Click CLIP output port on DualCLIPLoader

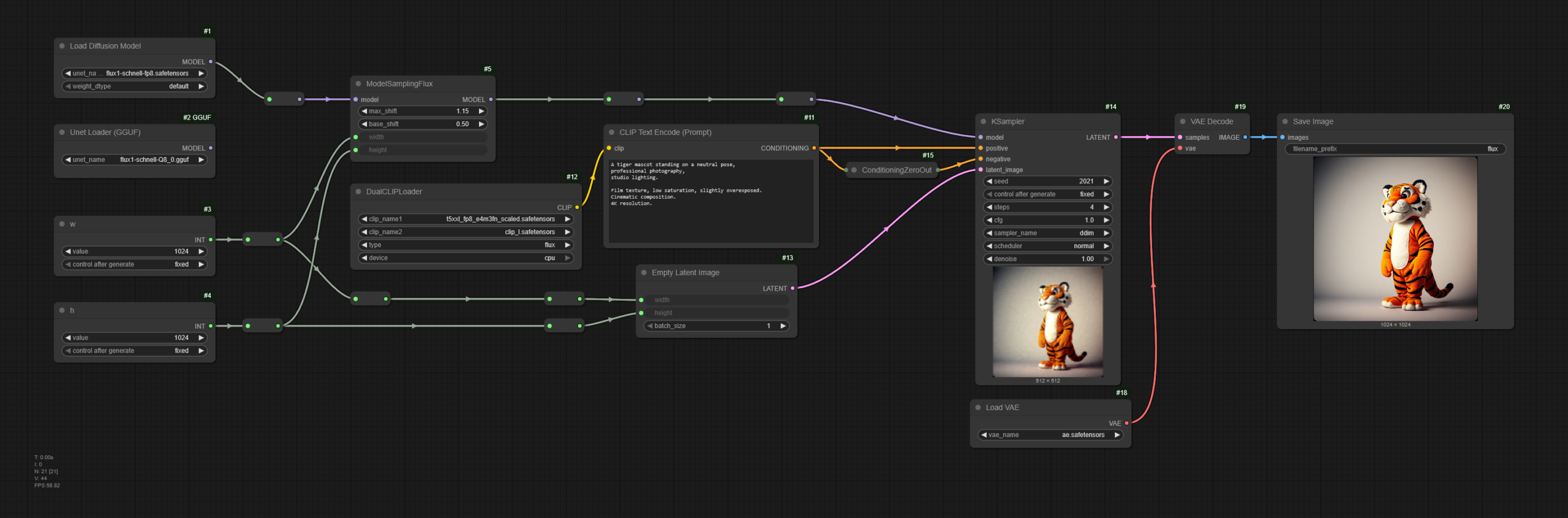pos(577,207)
